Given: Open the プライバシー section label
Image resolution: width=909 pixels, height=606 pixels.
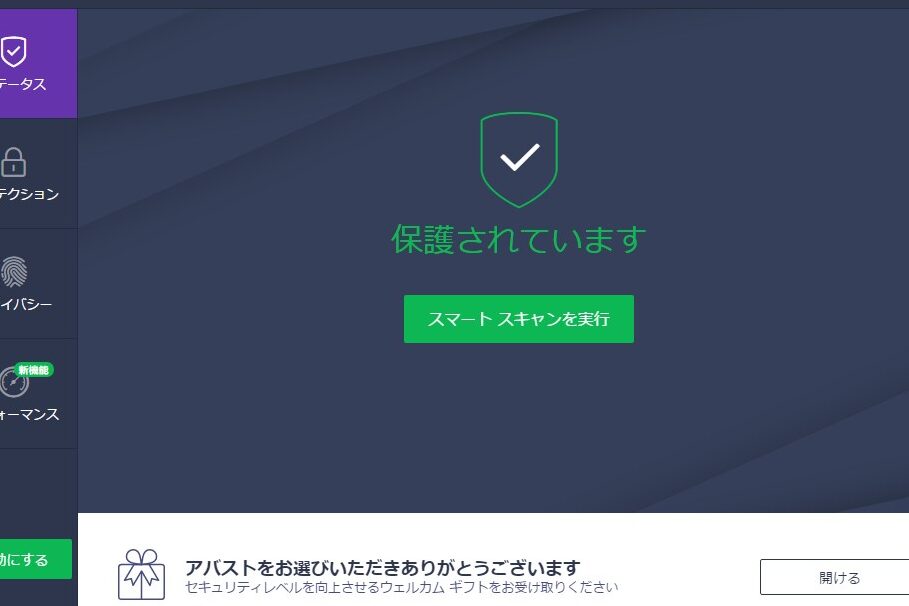Looking at the screenshot, I should pos(26,304).
